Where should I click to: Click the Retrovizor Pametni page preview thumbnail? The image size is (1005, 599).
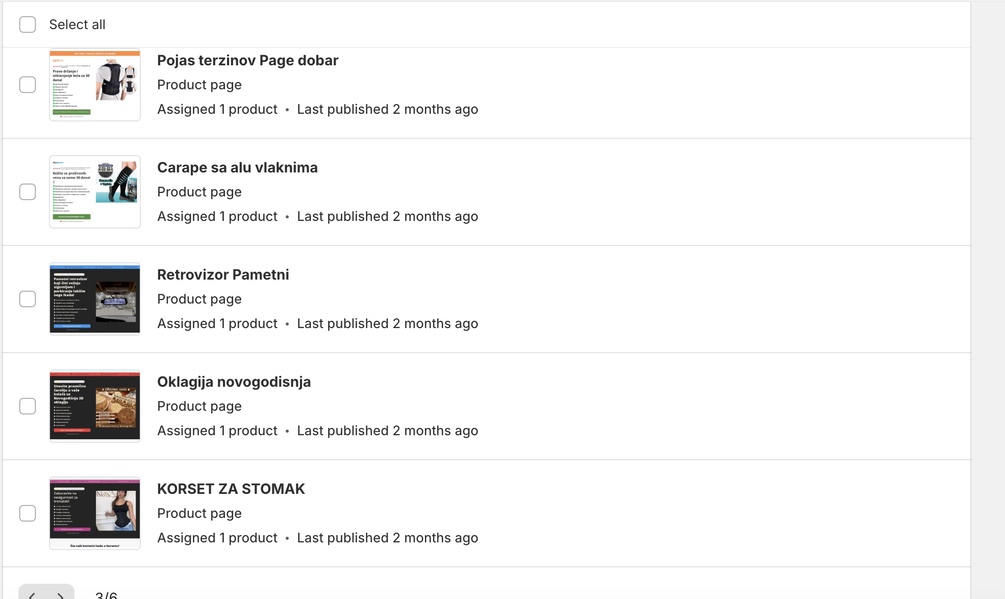pyautogui.click(x=95, y=299)
